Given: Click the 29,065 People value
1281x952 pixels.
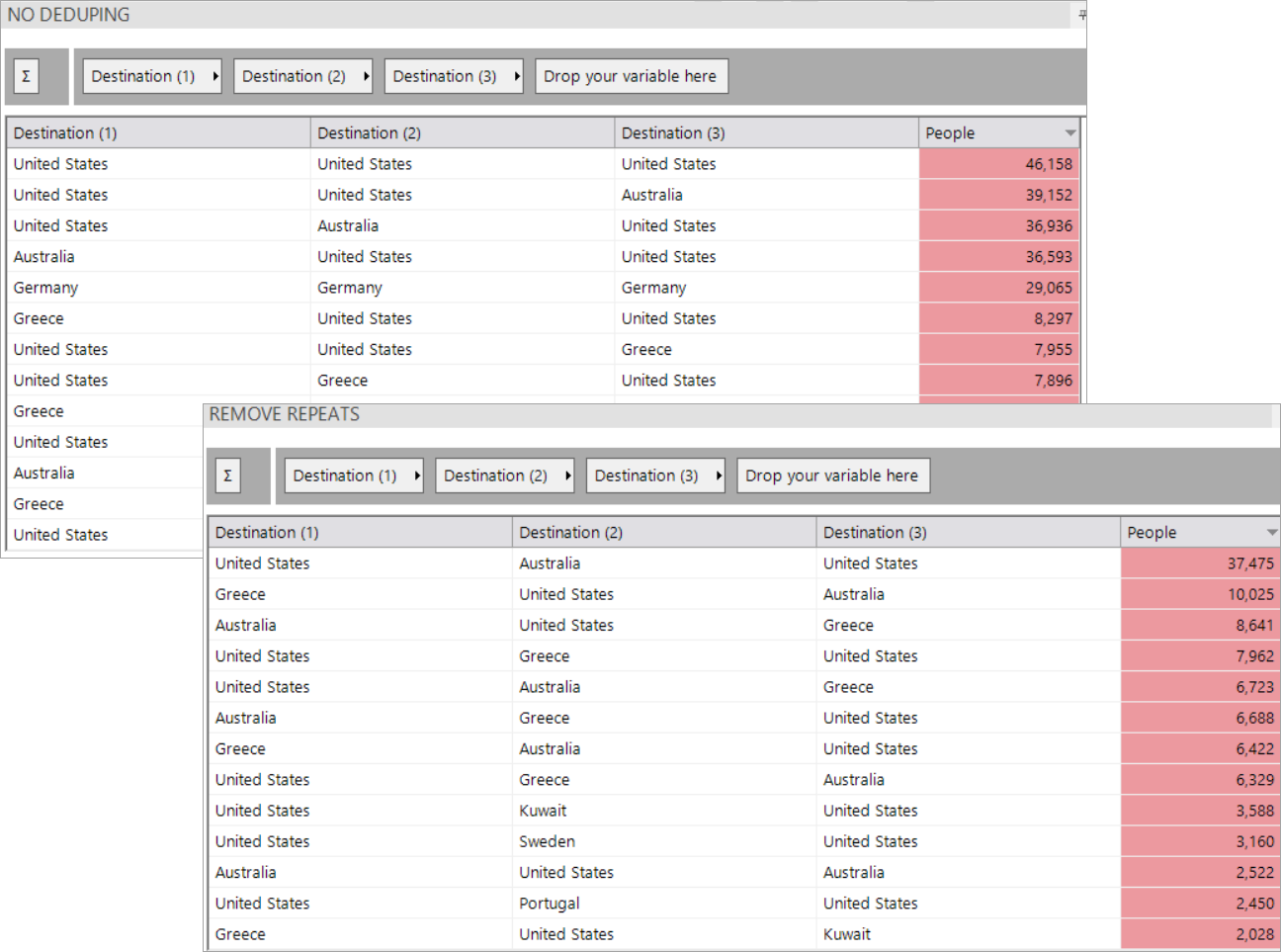Looking at the screenshot, I should tap(1049, 288).
